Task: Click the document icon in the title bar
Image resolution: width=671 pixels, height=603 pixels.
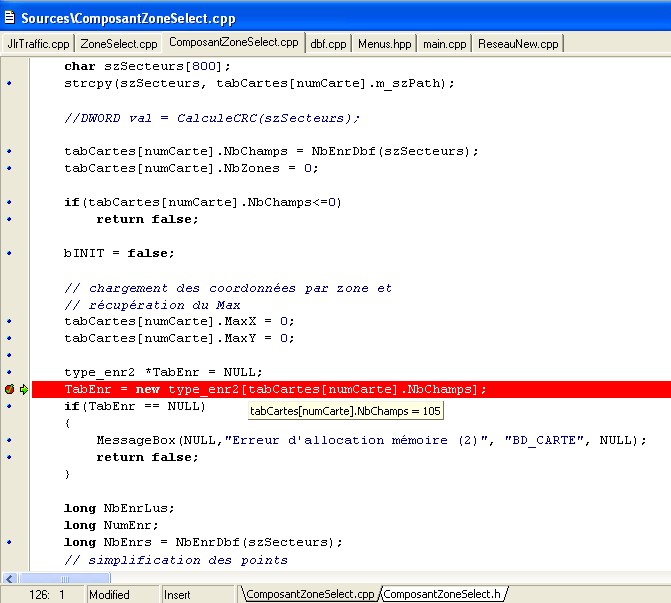Action: (x=9, y=18)
